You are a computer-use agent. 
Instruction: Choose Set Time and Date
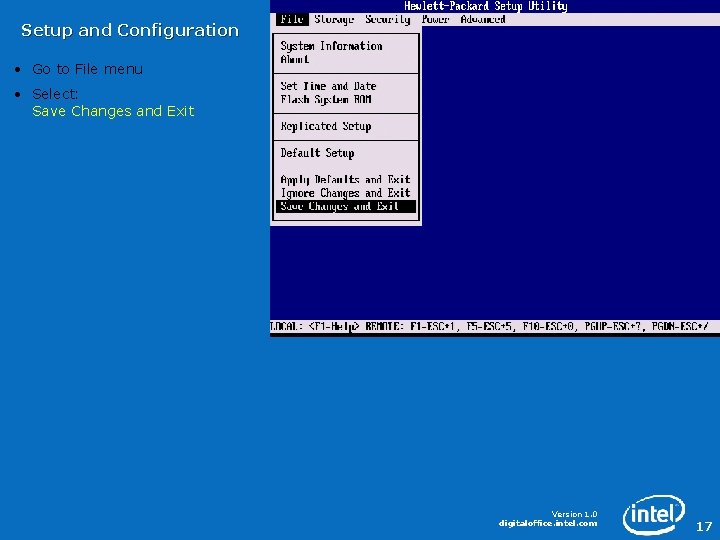click(x=328, y=86)
